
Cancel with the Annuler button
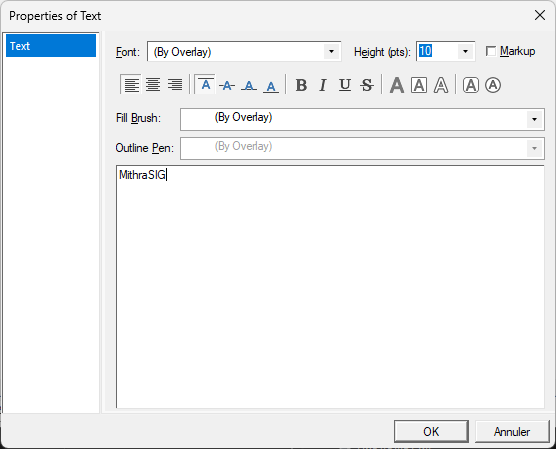512,432
